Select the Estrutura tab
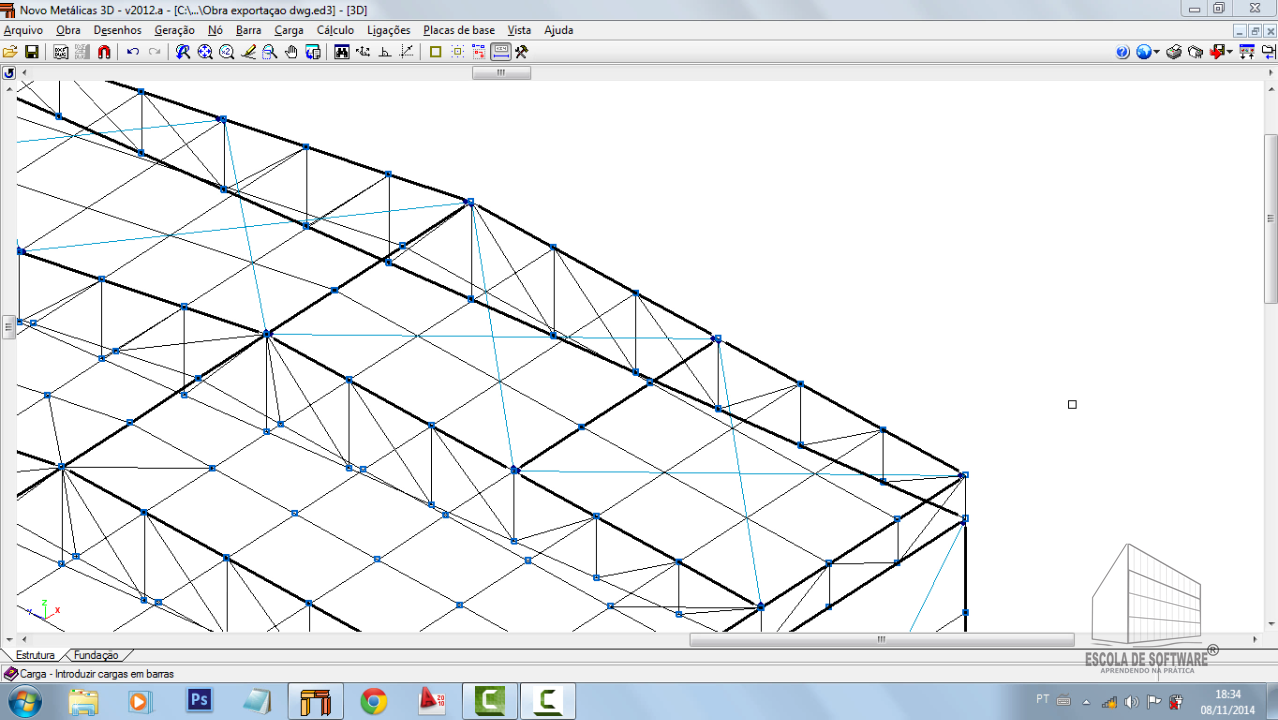Image resolution: width=1278 pixels, height=720 pixels. [x=35, y=655]
